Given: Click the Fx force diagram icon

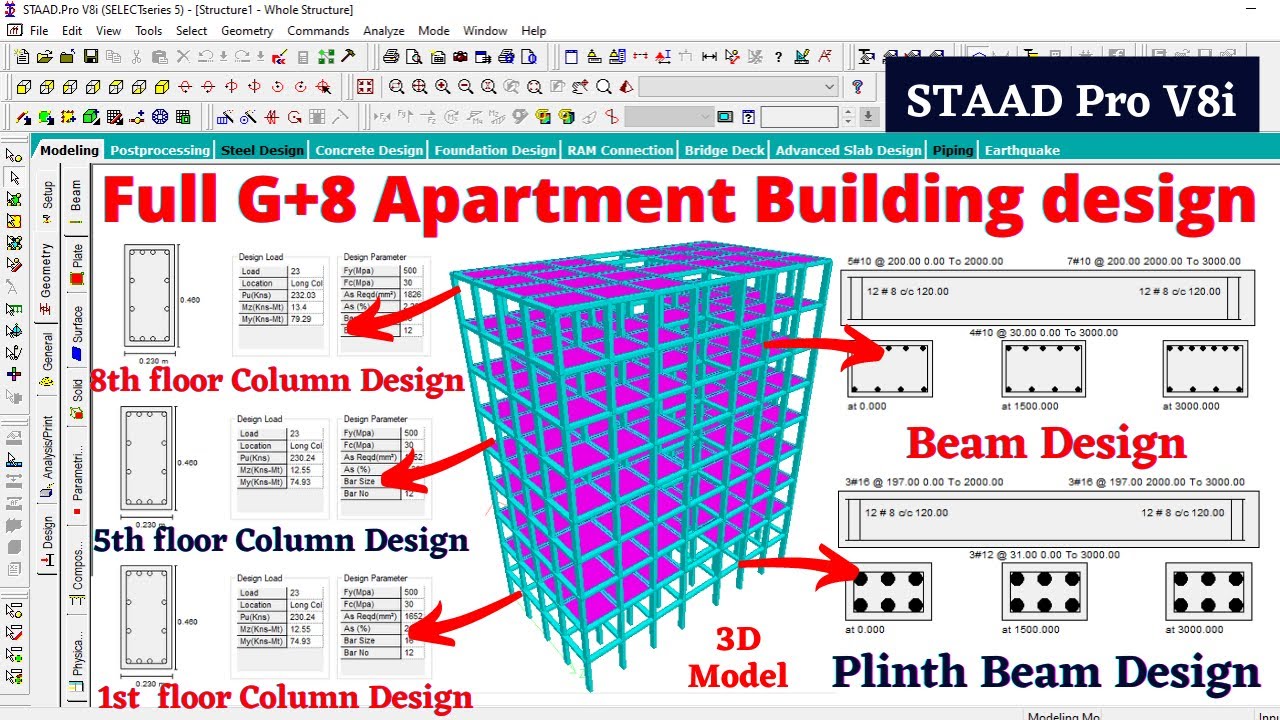Looking at the screenshot, I should pyautogui.click(x=382, y=117).
